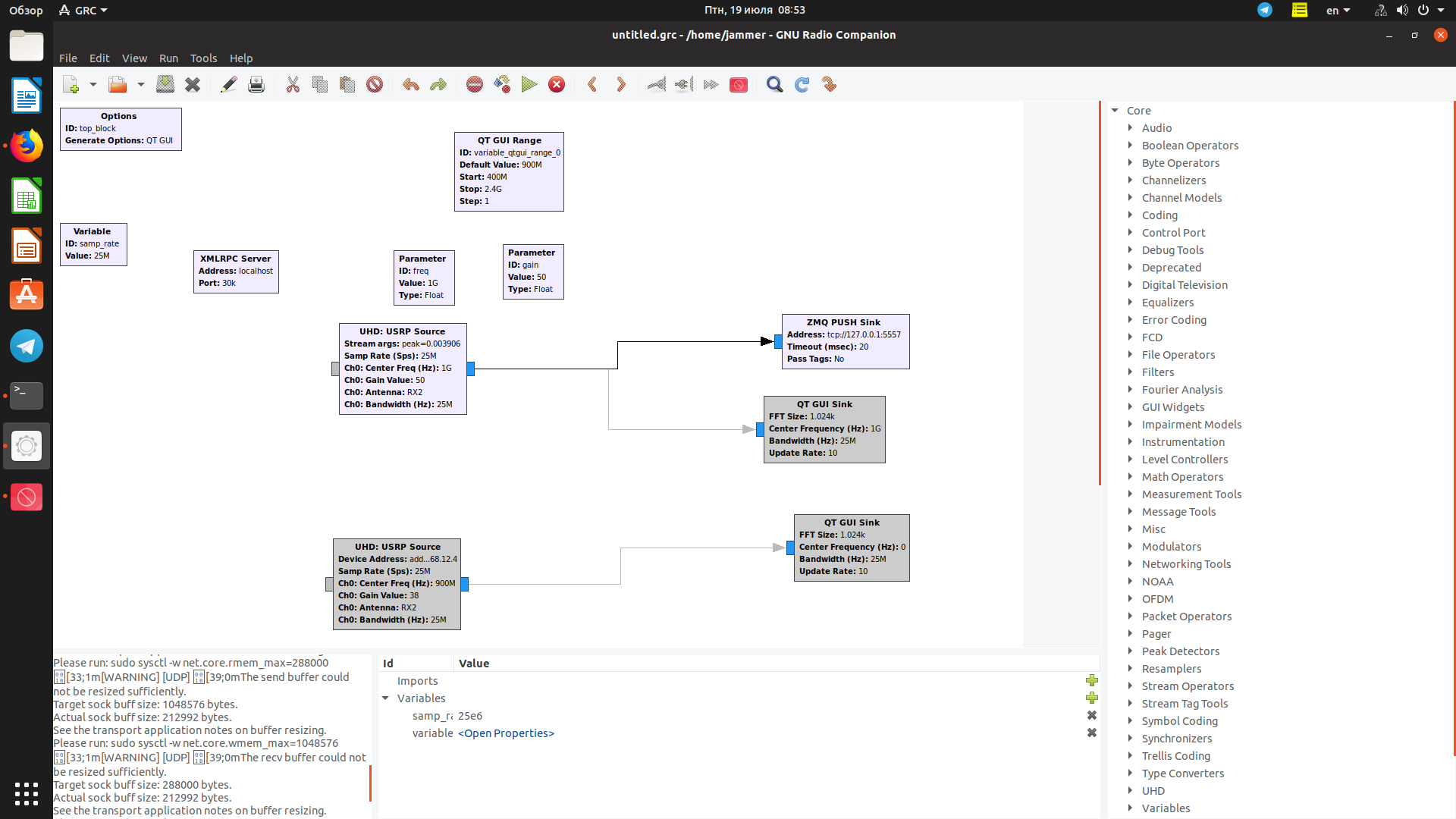
Task: Open an existing flow graph file
Action: coord(118,85)
